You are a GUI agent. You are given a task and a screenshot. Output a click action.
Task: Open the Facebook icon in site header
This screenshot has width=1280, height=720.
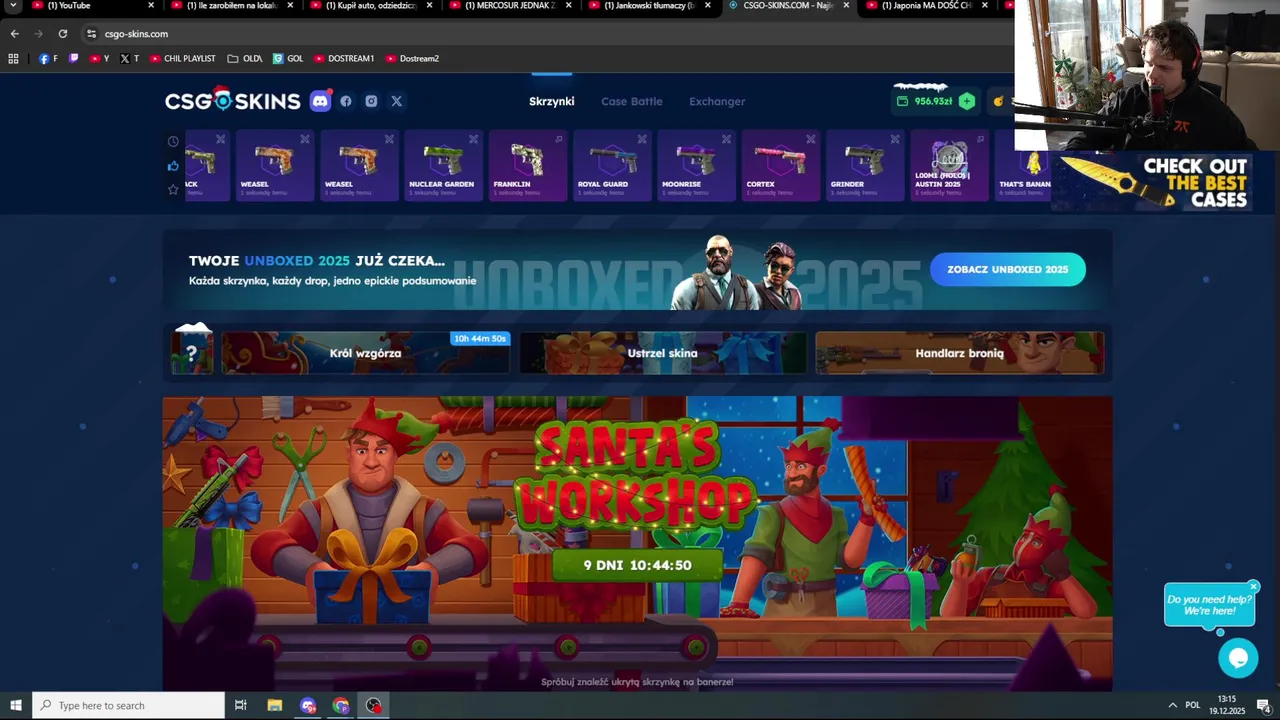click(346, 101)
